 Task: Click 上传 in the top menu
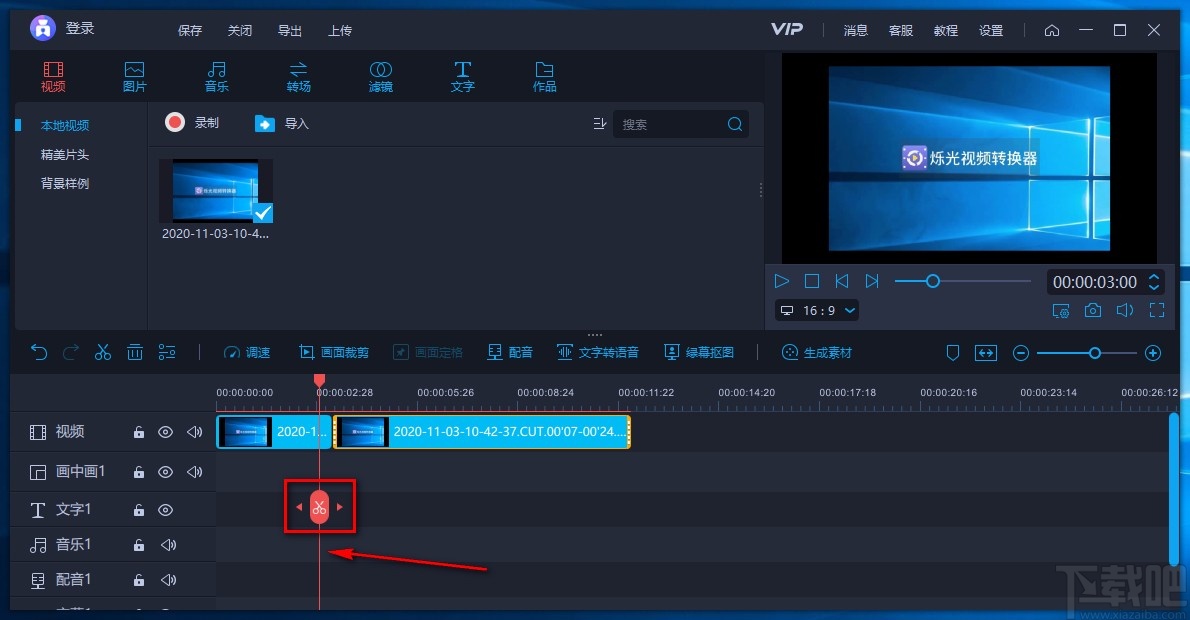[340, 30]
